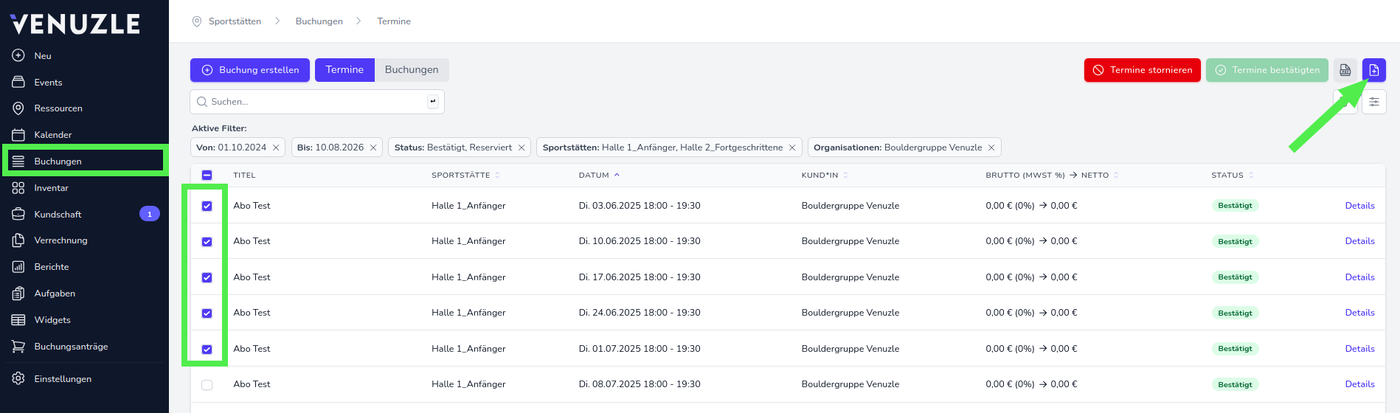Go to Ressourcen via its pin icon

tap(18, 108)
